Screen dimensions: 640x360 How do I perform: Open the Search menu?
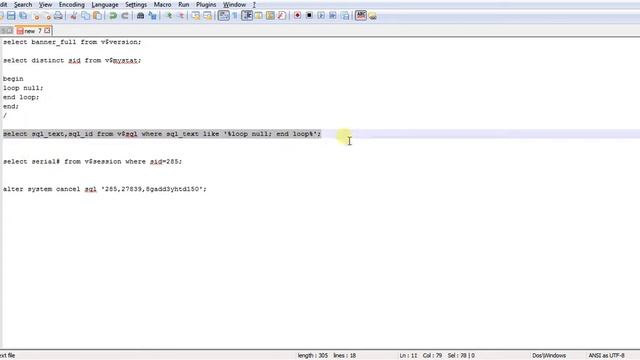pyautogui.click(x=23, y=4)
